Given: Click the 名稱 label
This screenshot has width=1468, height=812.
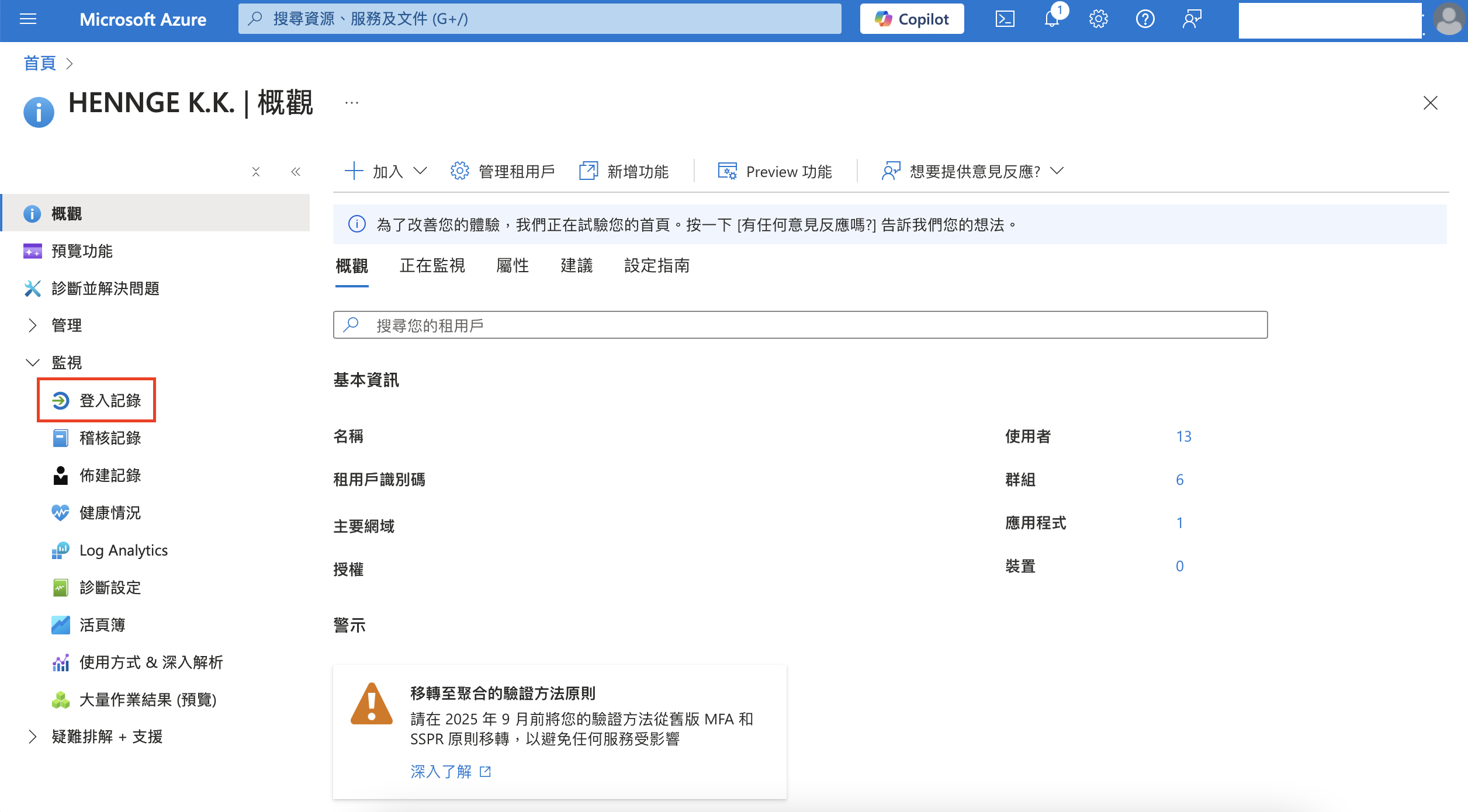Looking at the screenshot, I should pyautogui.click(x=348, y=436).
